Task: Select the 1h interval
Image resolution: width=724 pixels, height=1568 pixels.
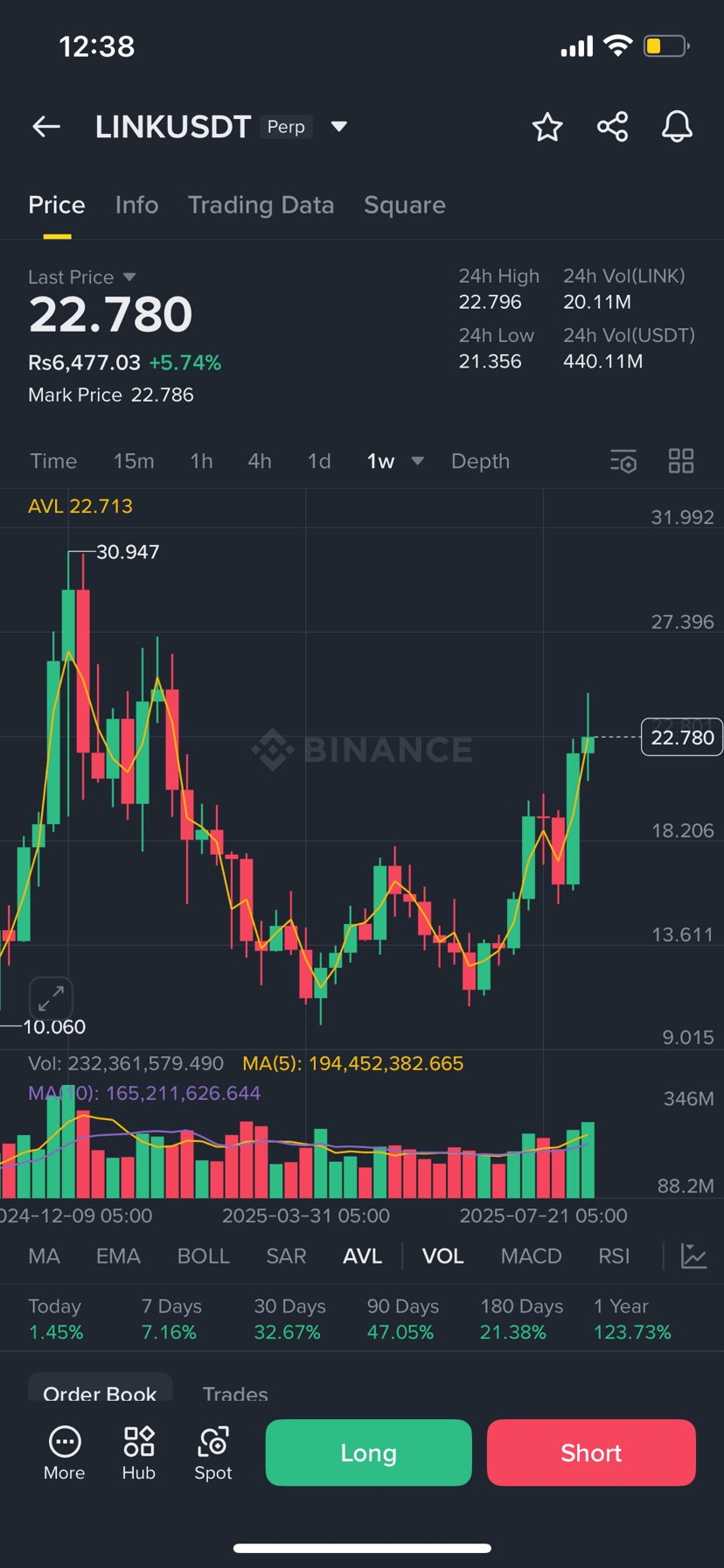Action: click(x=201, y=461)
